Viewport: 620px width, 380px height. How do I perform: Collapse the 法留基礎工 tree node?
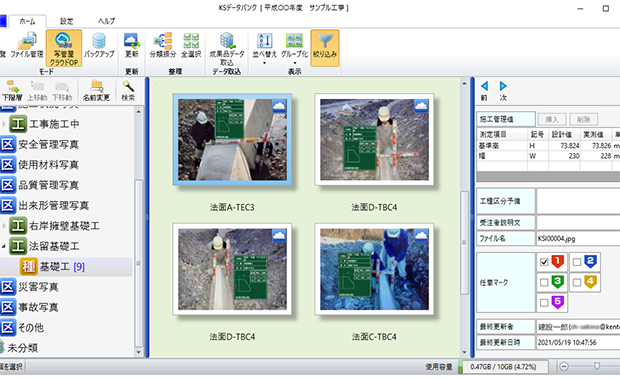[x=4, y=246]
